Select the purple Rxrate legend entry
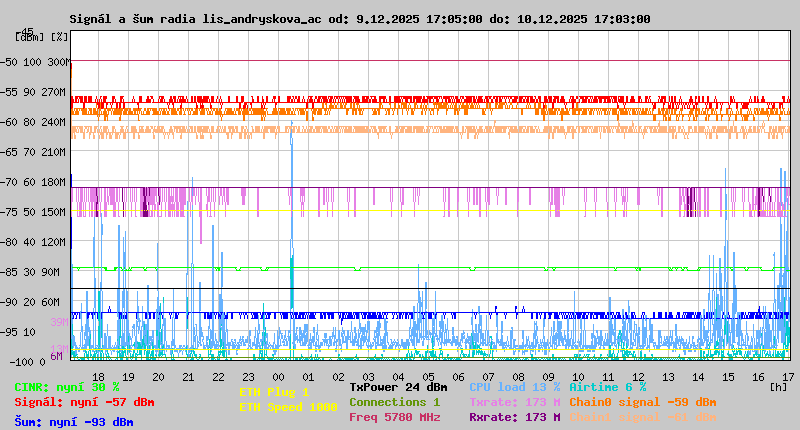Image resolution: width=800 pixels, height=430 pixels. click(514, 417)
